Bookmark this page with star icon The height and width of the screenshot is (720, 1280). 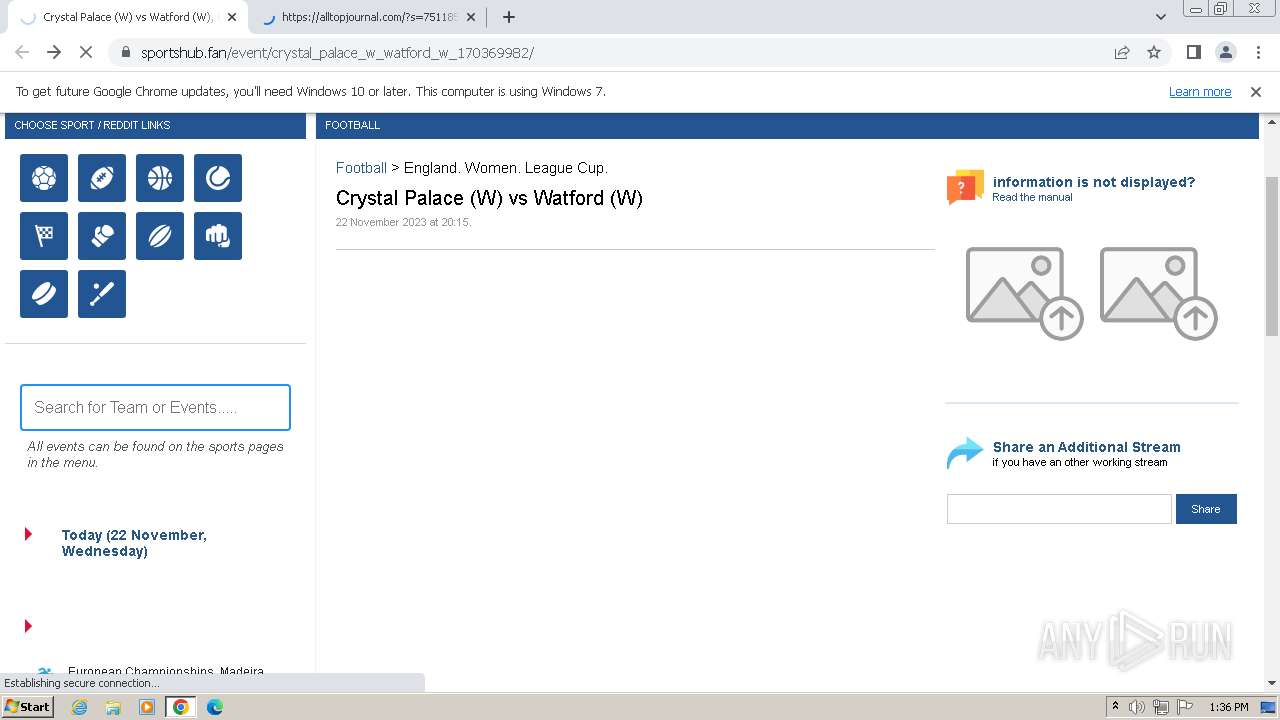pos(1154,52)
